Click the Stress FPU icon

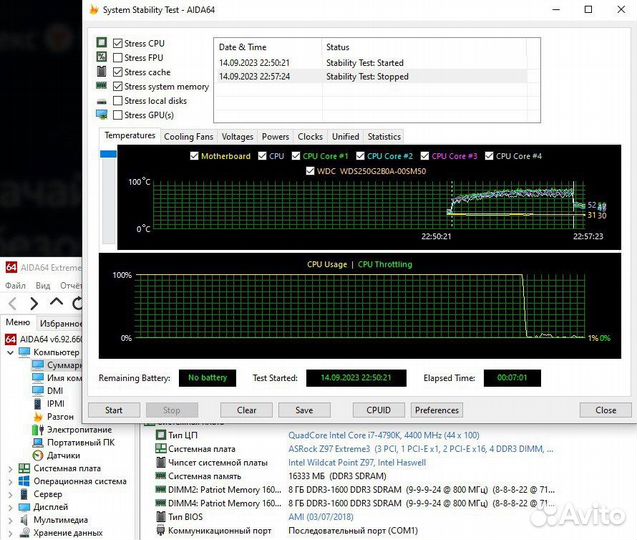[102, 56]
